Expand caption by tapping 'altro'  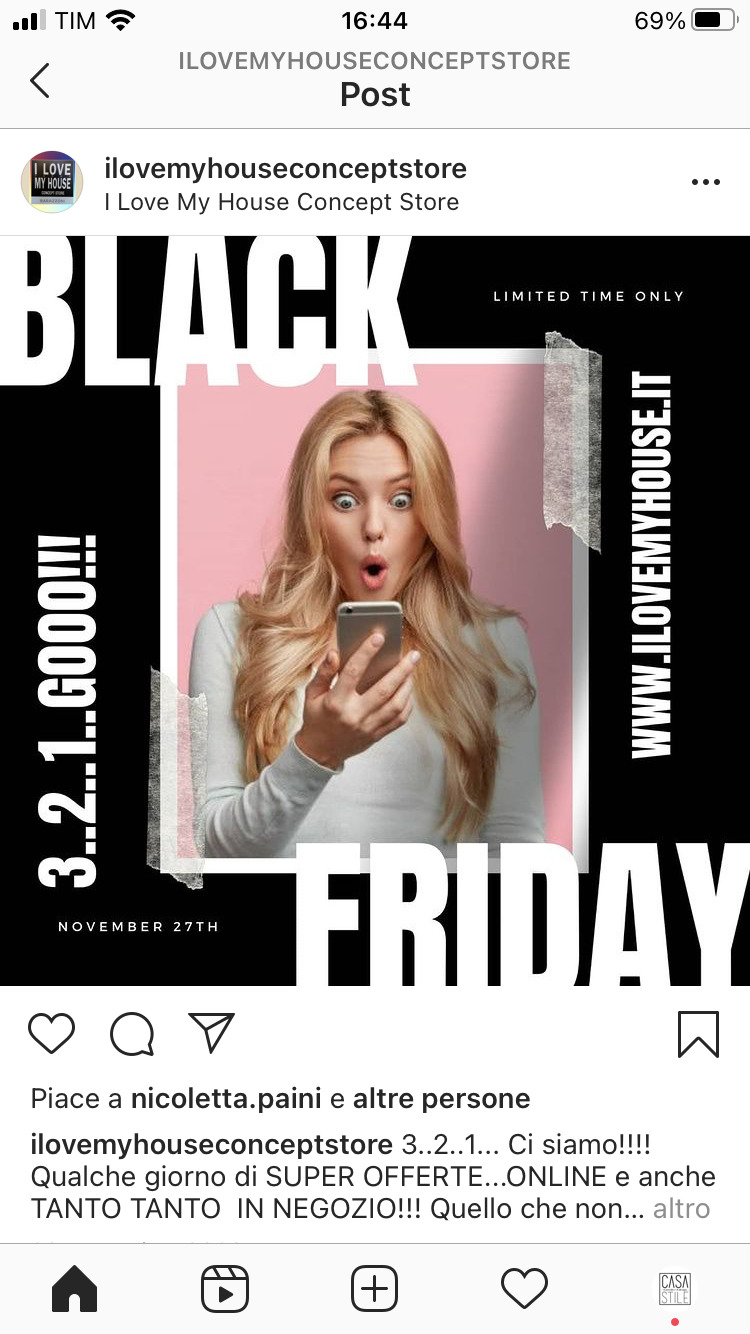pos(681,1208)
